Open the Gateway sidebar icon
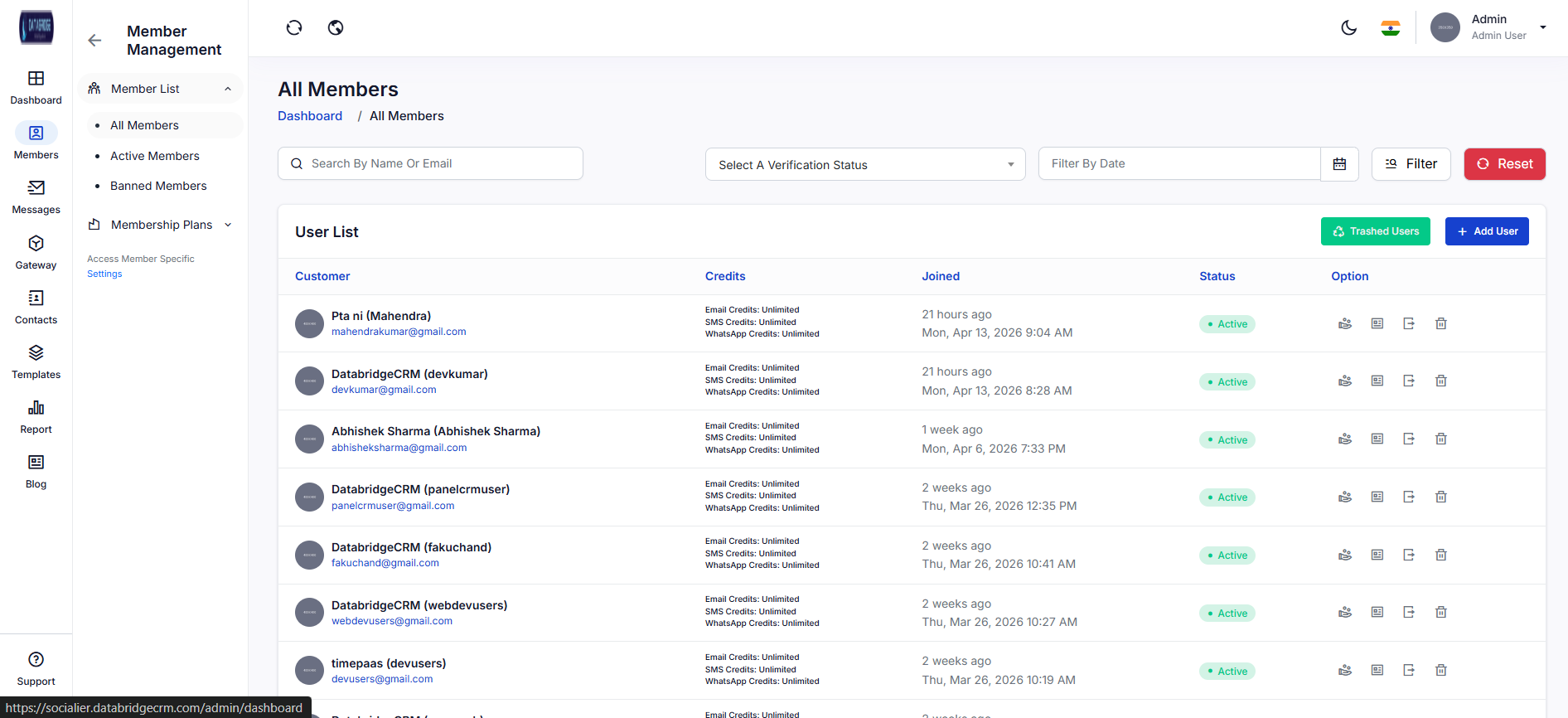The image size is (1568, 718). click(36, 252)
